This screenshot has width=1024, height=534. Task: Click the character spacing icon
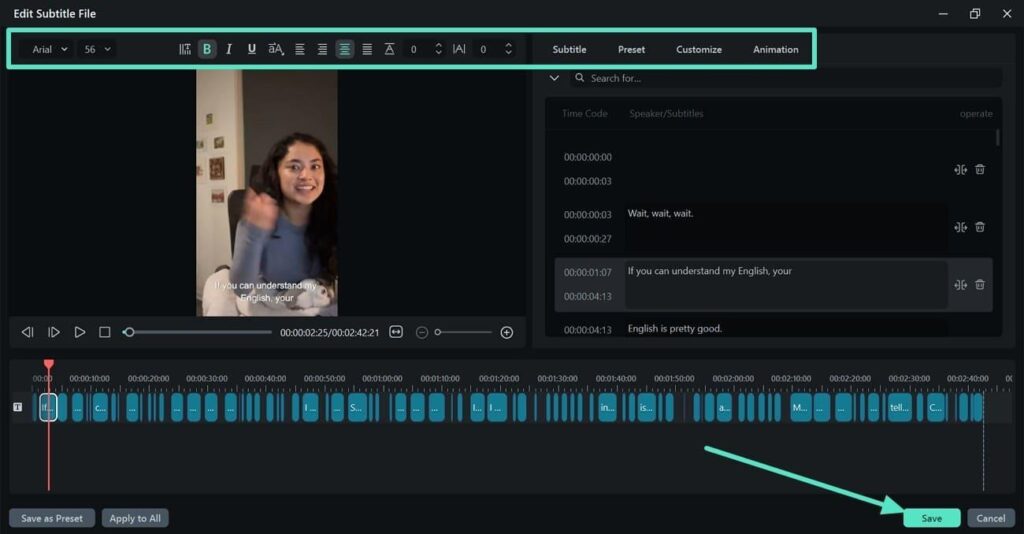coord(459,49)
